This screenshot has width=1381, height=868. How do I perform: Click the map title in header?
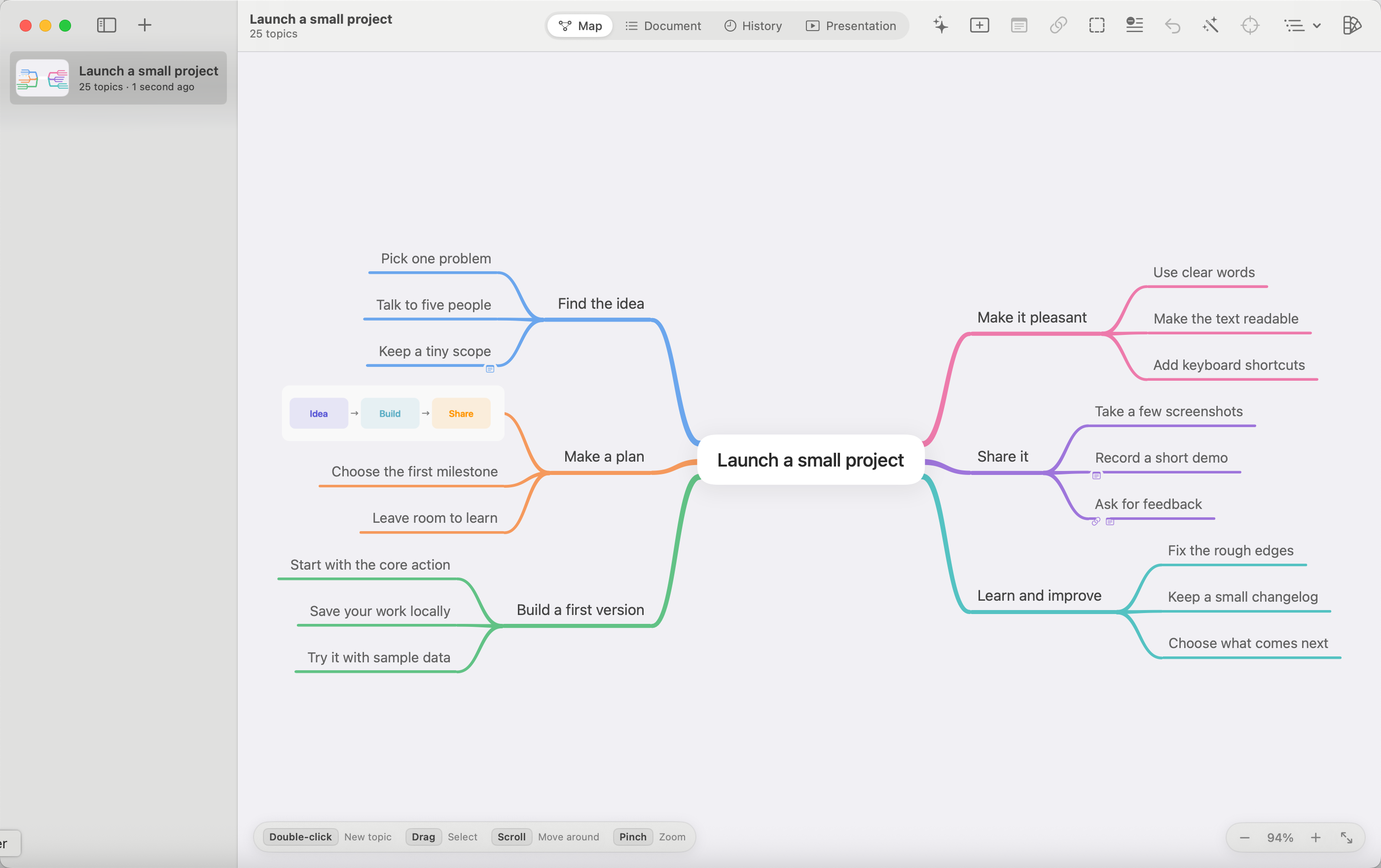pyautogui.click(x=321, y=19)
